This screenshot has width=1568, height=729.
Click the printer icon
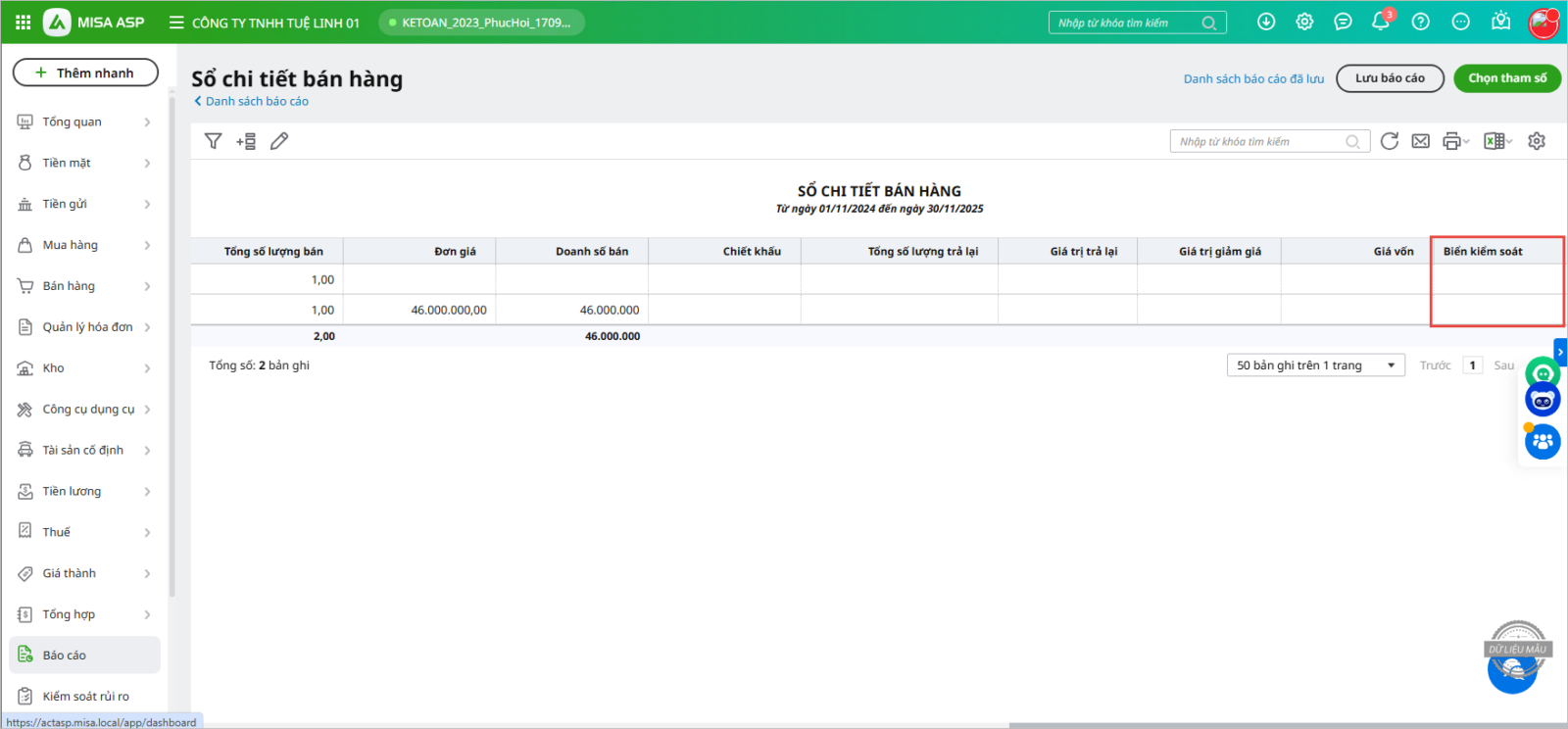[x=1451, y=141]
